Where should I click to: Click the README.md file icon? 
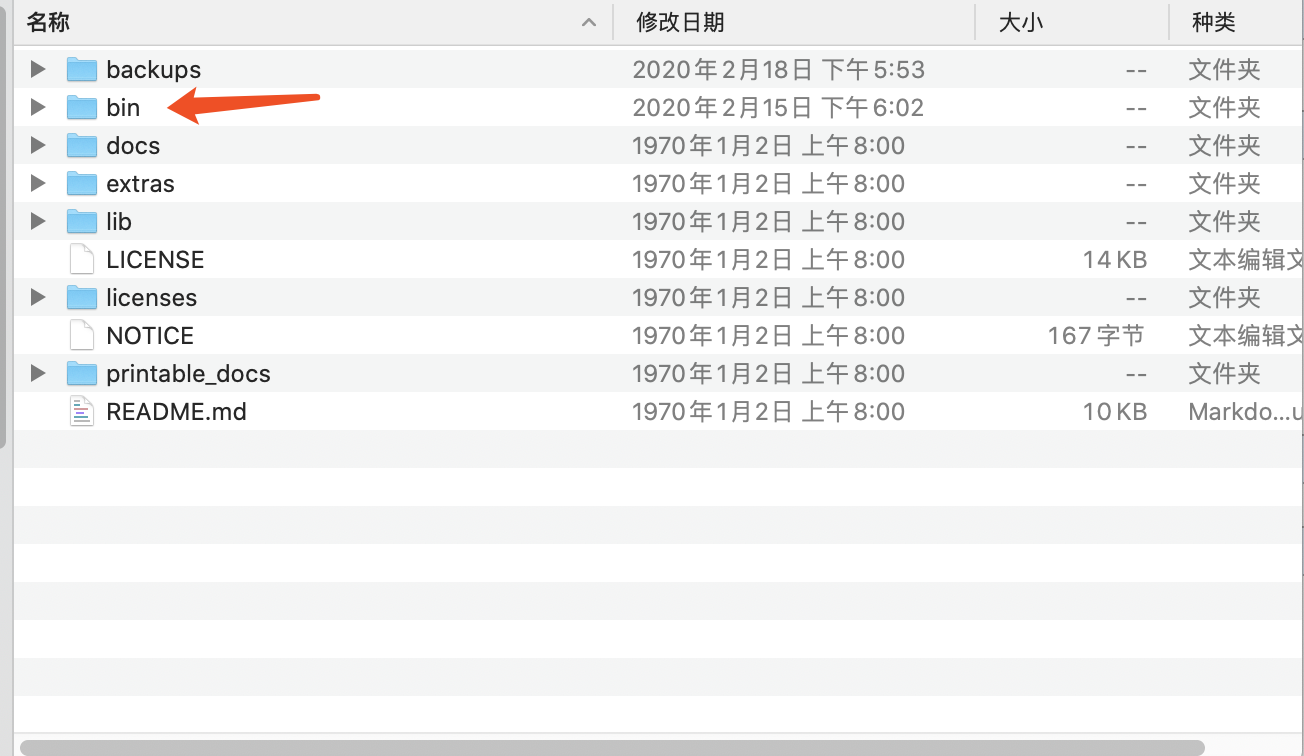click(81, 411)
